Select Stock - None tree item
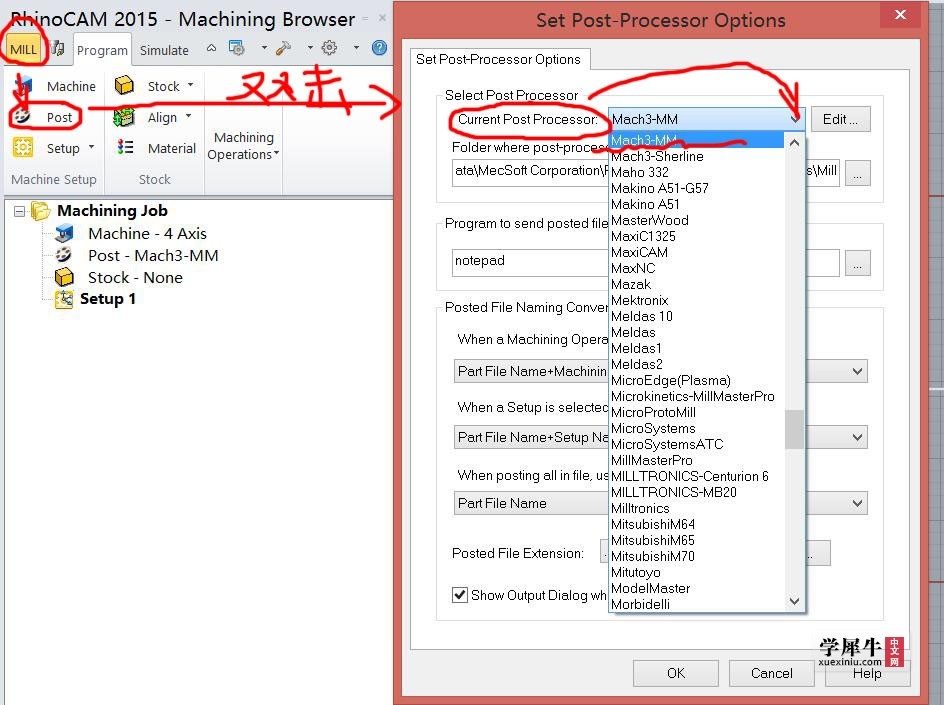 click(x=135, y=278)
